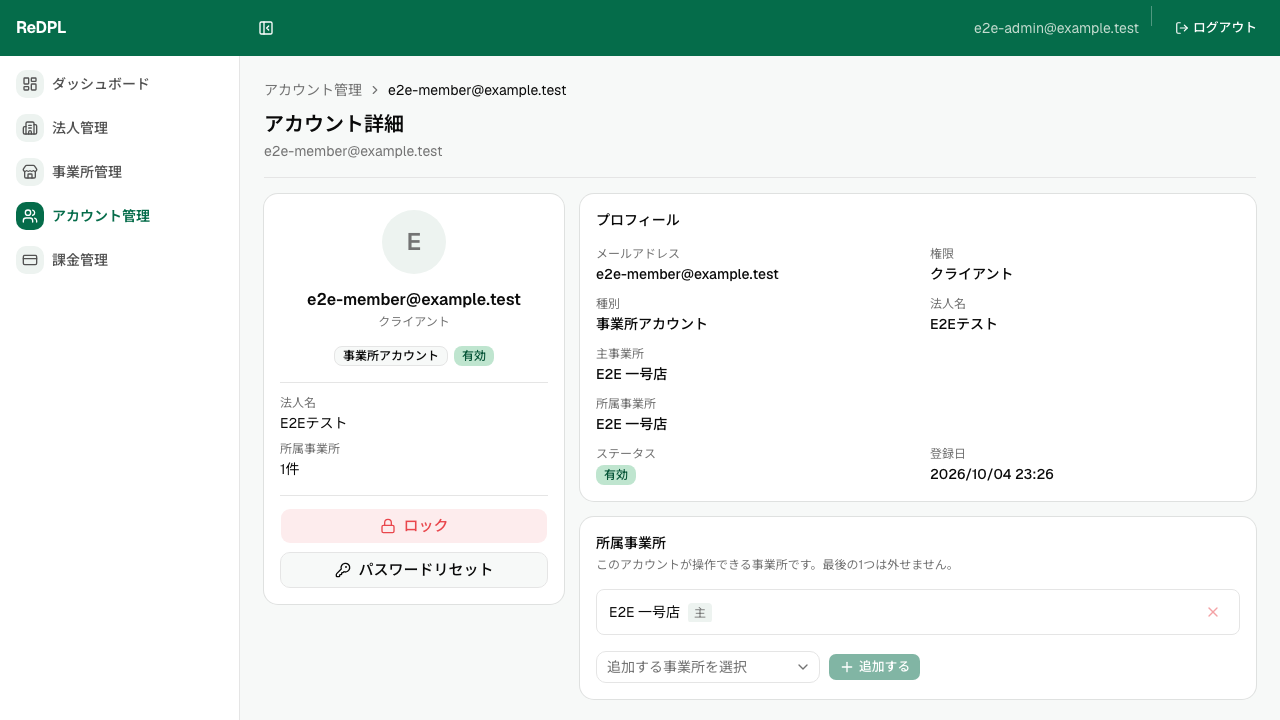Click the dropdown chevron for office selection
Screen dimensions: 1280x720
coord(803,667)
